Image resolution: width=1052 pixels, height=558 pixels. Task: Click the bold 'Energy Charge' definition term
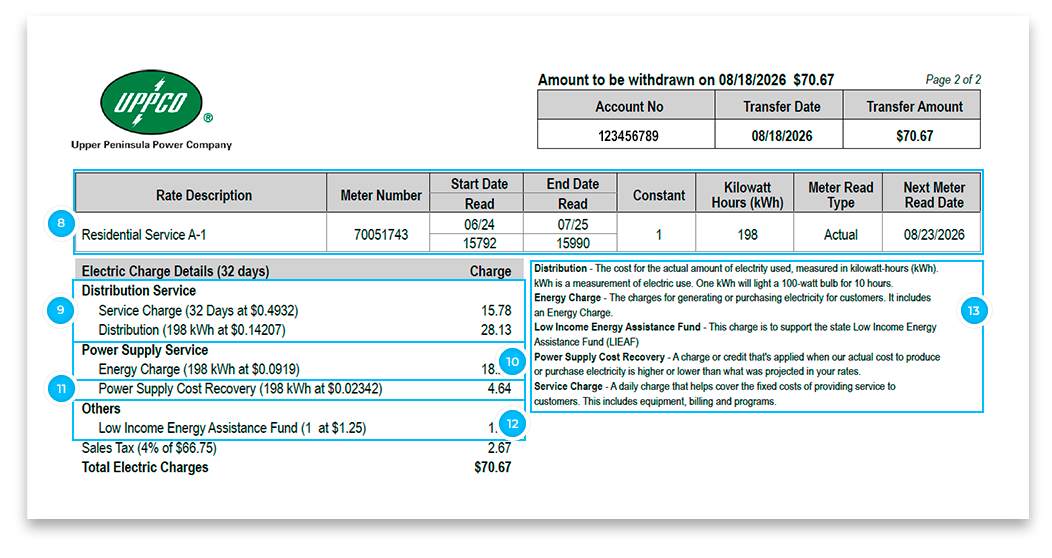click(x=568, y=298)
